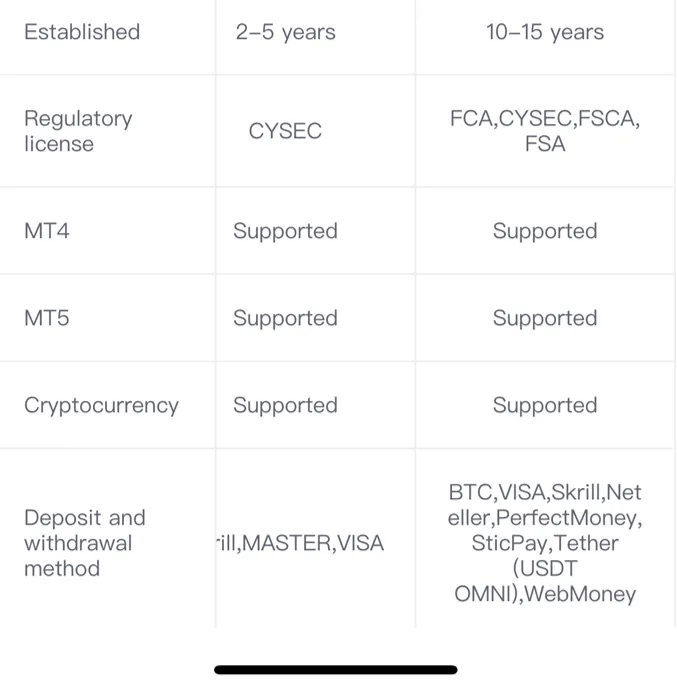This screenshot has height=681, width=677.
Task: Tap the BTC,VISA,Skrill,Neteller methods cell
Action: point(545,543)
